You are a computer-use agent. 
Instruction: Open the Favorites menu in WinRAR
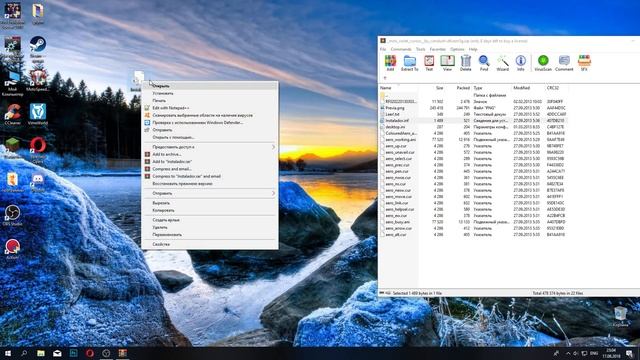coord(438,49)
